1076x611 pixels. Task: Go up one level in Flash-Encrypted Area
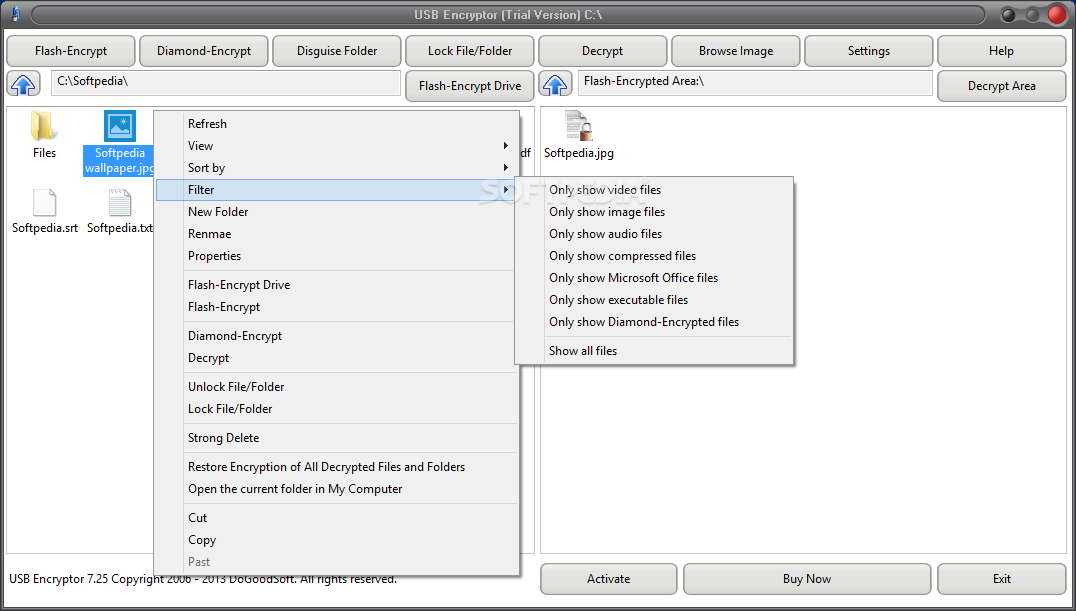555,85
